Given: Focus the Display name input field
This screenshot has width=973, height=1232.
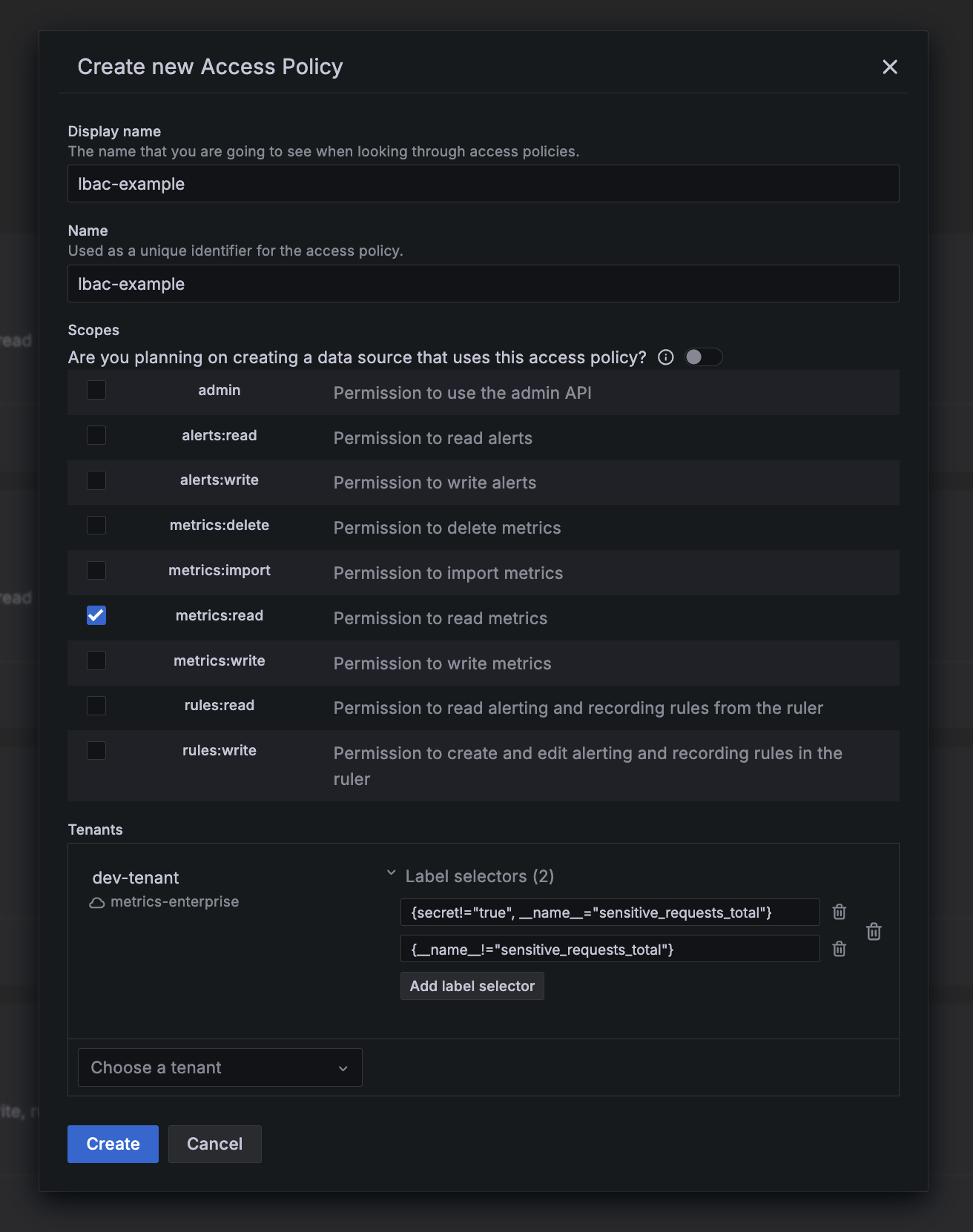Looking at the screenshot, I should (x=483, y=184).
